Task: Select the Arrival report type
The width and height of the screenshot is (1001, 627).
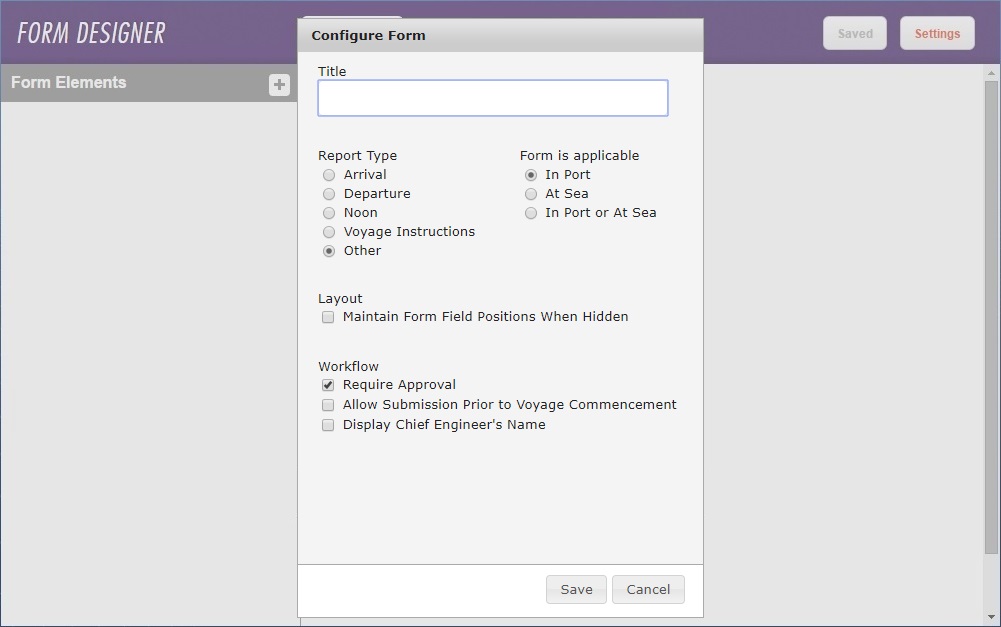Action: coord(329,174)
